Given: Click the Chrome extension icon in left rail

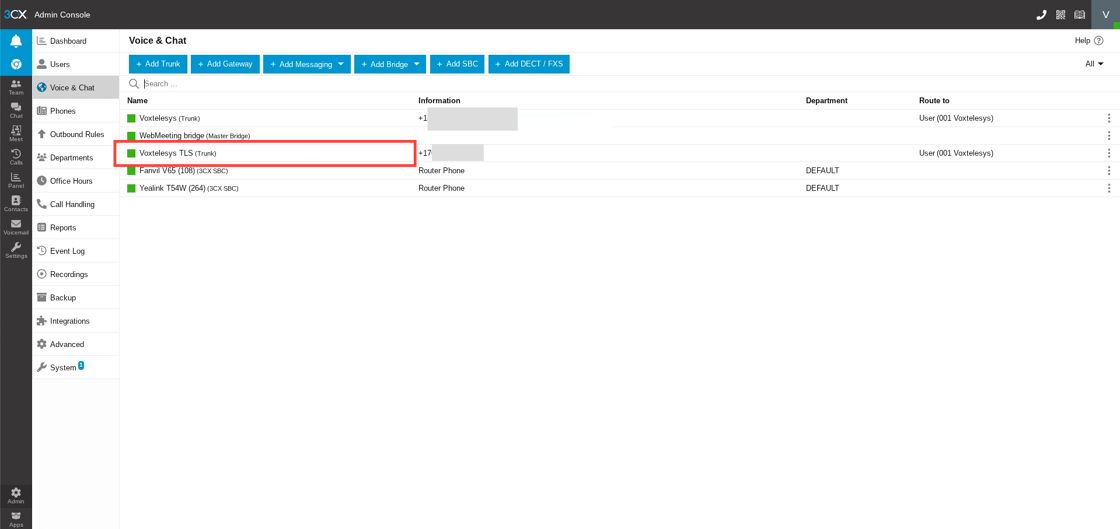Looking at the screenshot, I should pos(16,64).
